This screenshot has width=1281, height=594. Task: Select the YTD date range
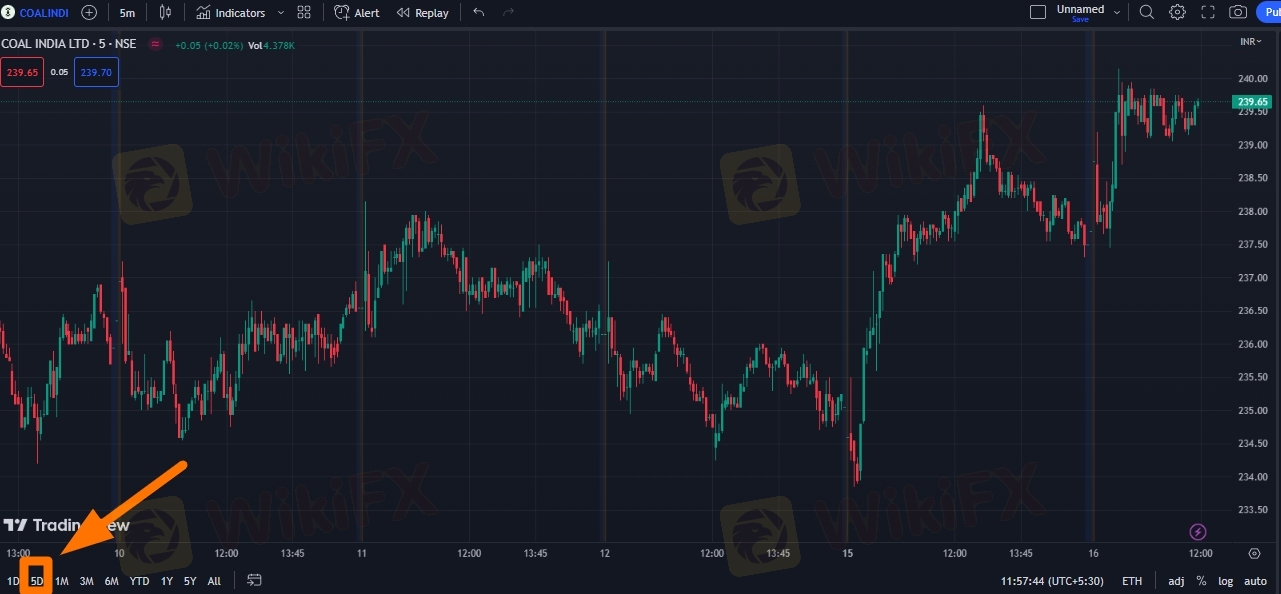coord(140,581)
